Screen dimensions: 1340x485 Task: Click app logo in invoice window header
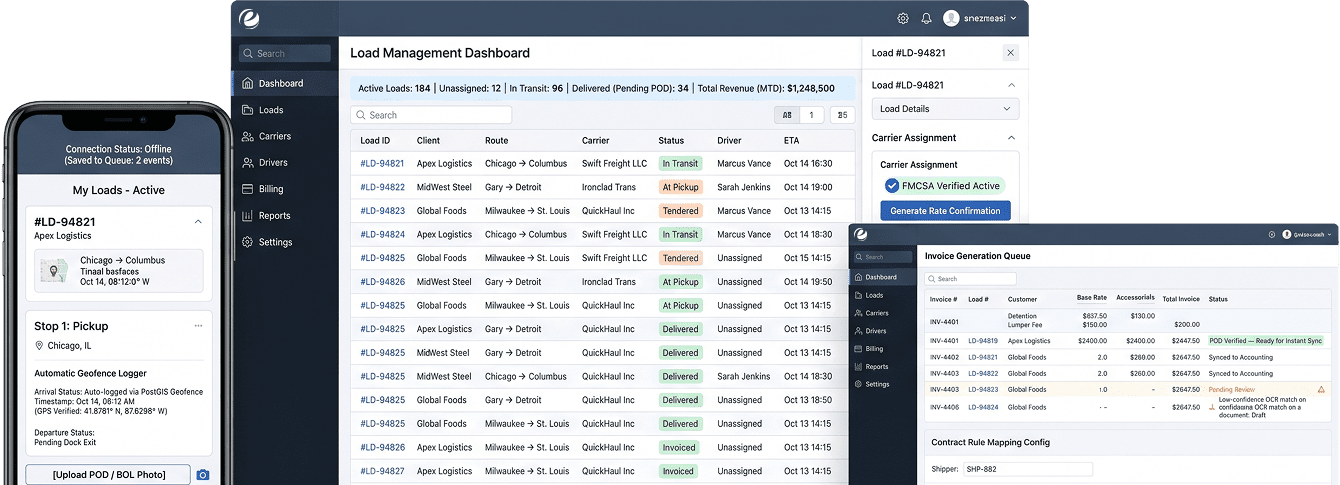click(861, 234)
